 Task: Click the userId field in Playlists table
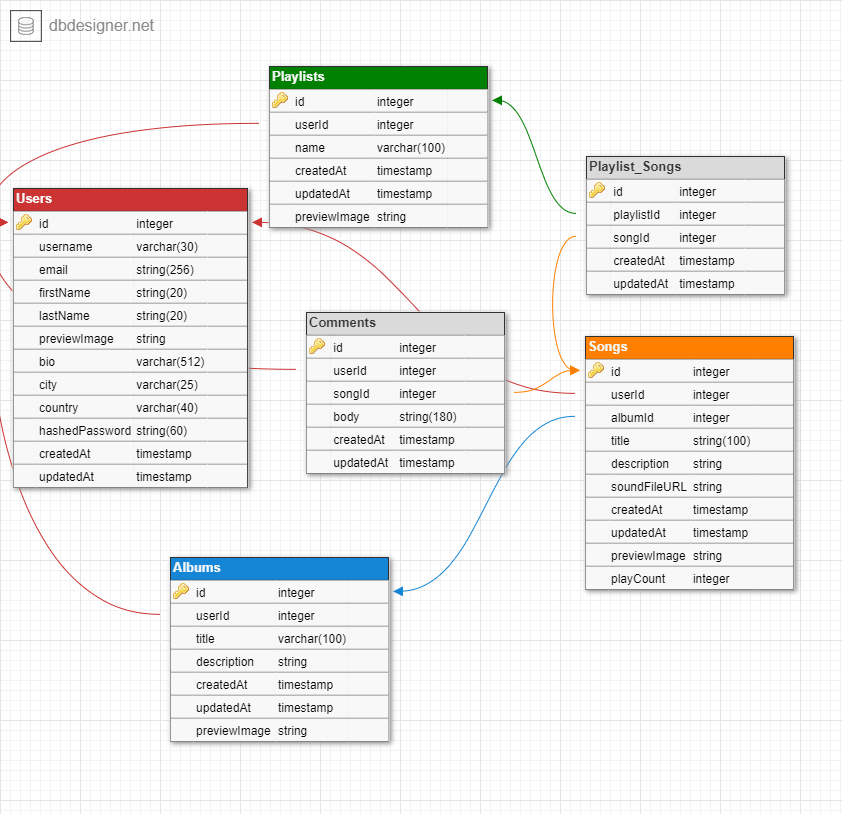pos(311,125)
